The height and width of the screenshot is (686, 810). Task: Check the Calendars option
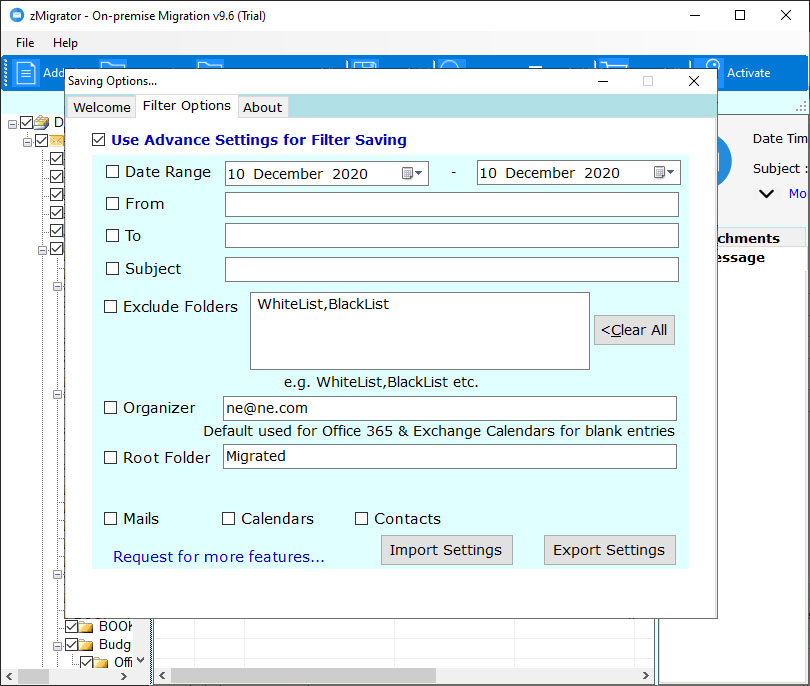pos(228,519)
